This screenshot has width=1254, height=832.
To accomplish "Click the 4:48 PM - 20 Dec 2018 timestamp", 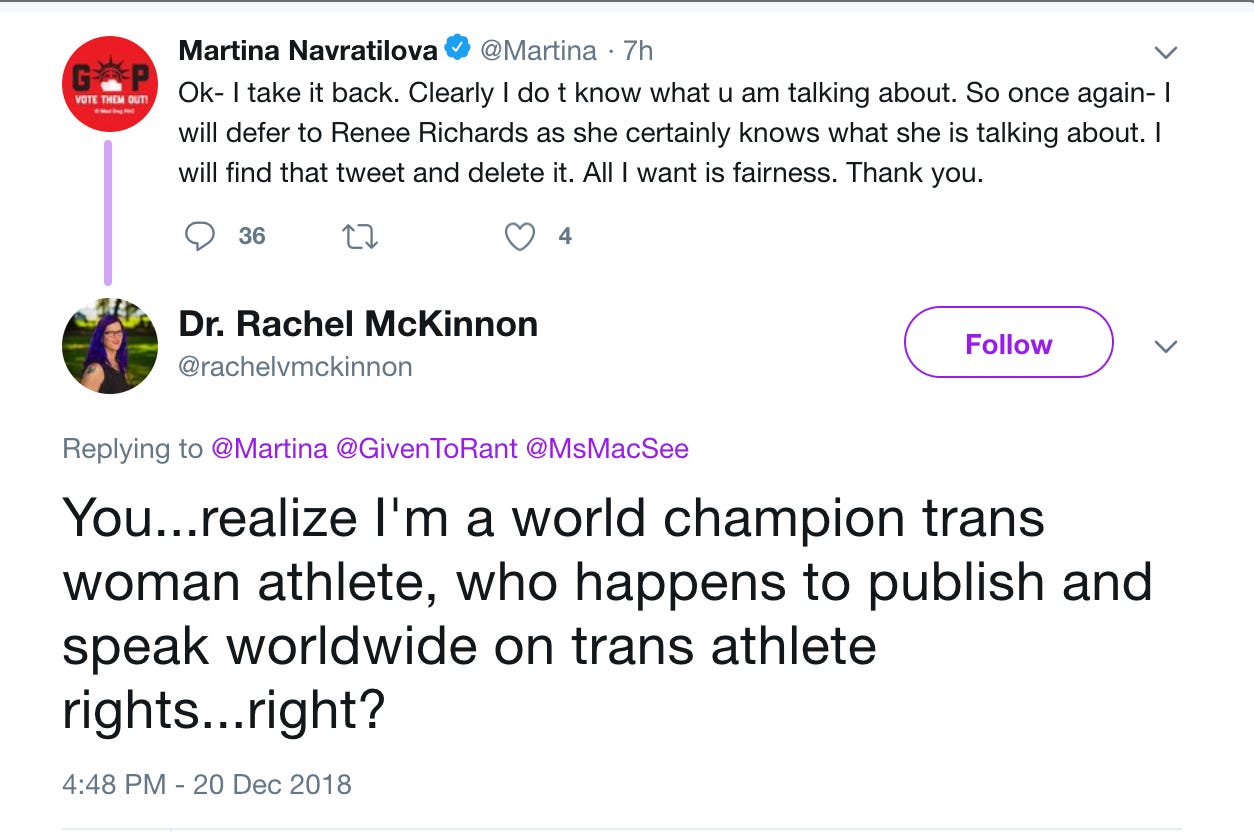I will [207, 783].
